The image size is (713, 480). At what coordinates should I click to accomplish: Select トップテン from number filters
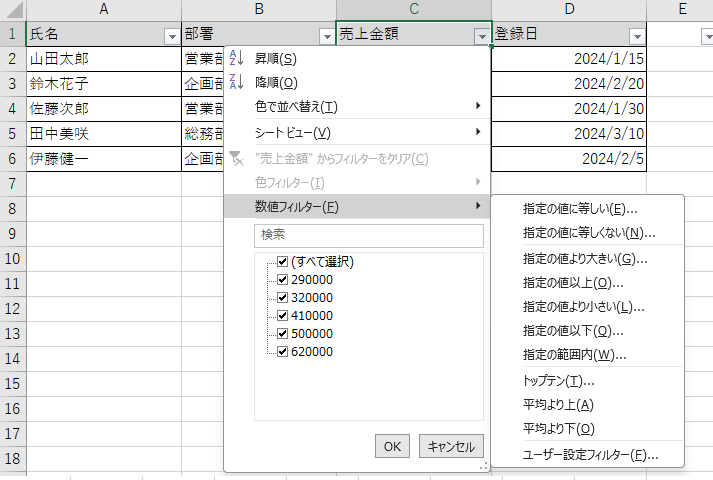tap(558, 381)
